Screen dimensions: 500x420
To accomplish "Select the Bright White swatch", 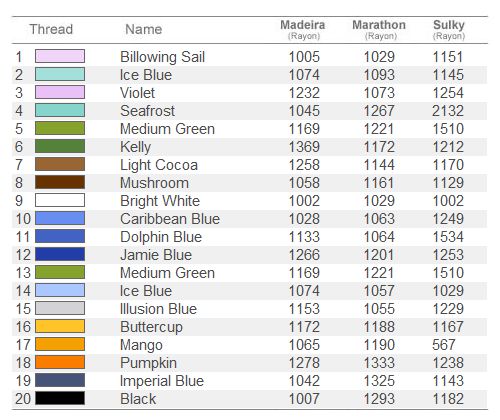I will pyautogui.click(x=60, y=200).
